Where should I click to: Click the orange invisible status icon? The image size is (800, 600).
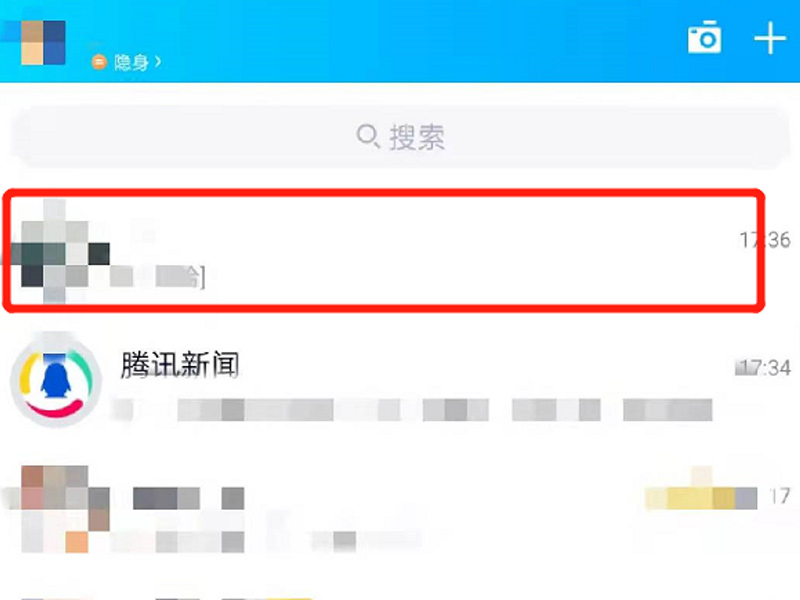click(99, 62)
